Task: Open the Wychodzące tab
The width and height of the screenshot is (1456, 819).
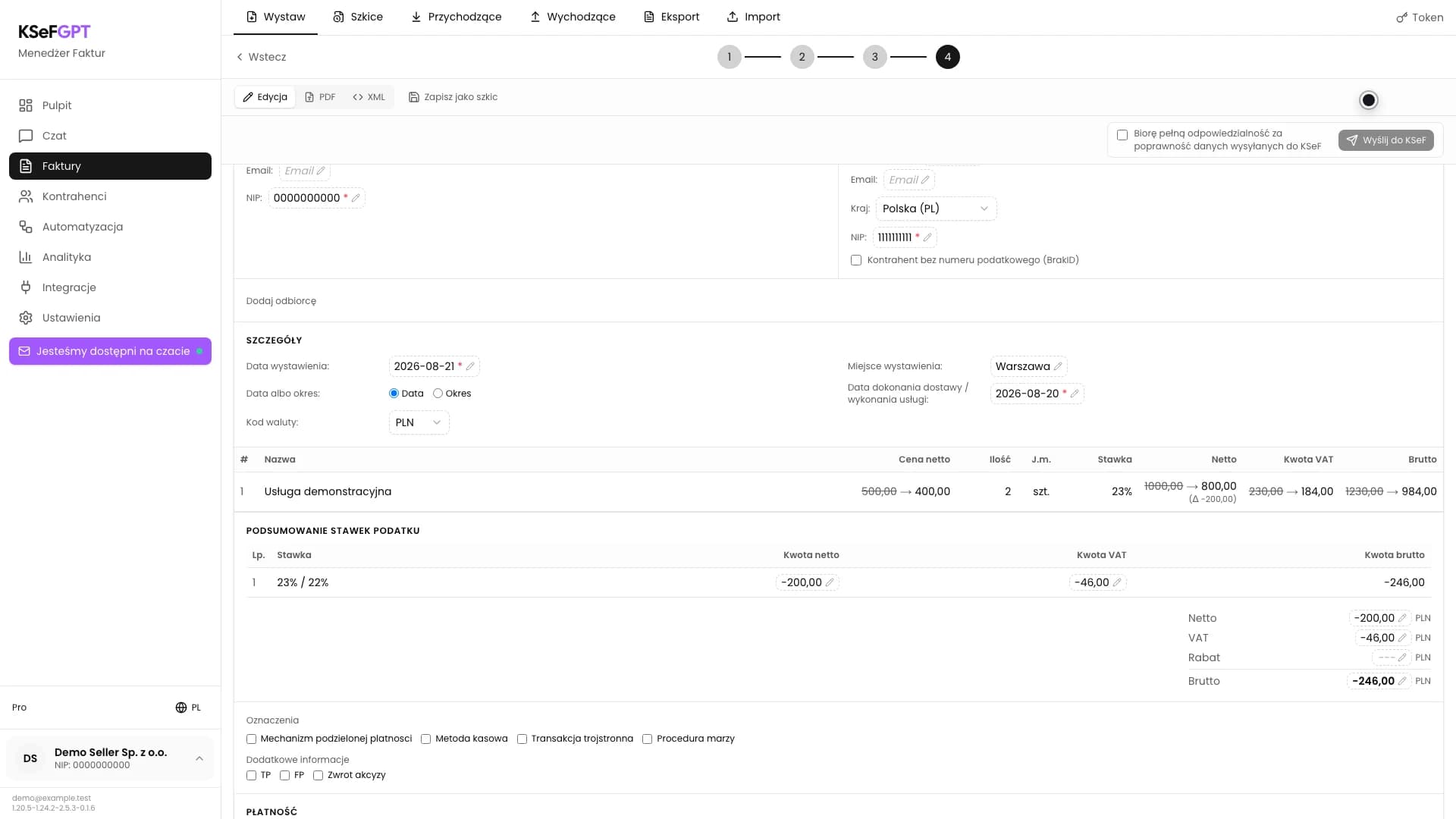Action: coord(573,17)
